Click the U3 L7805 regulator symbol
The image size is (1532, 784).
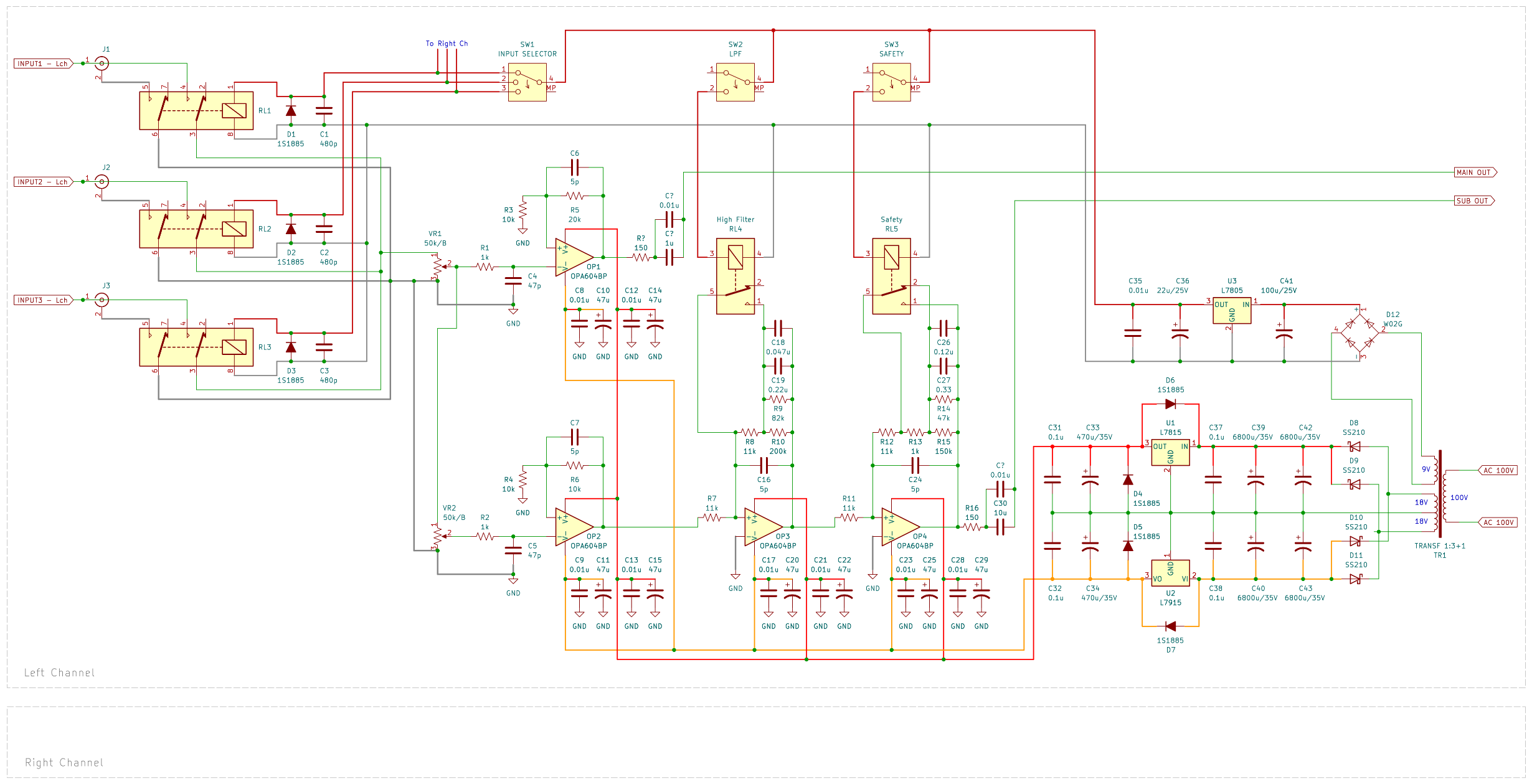1231,311
